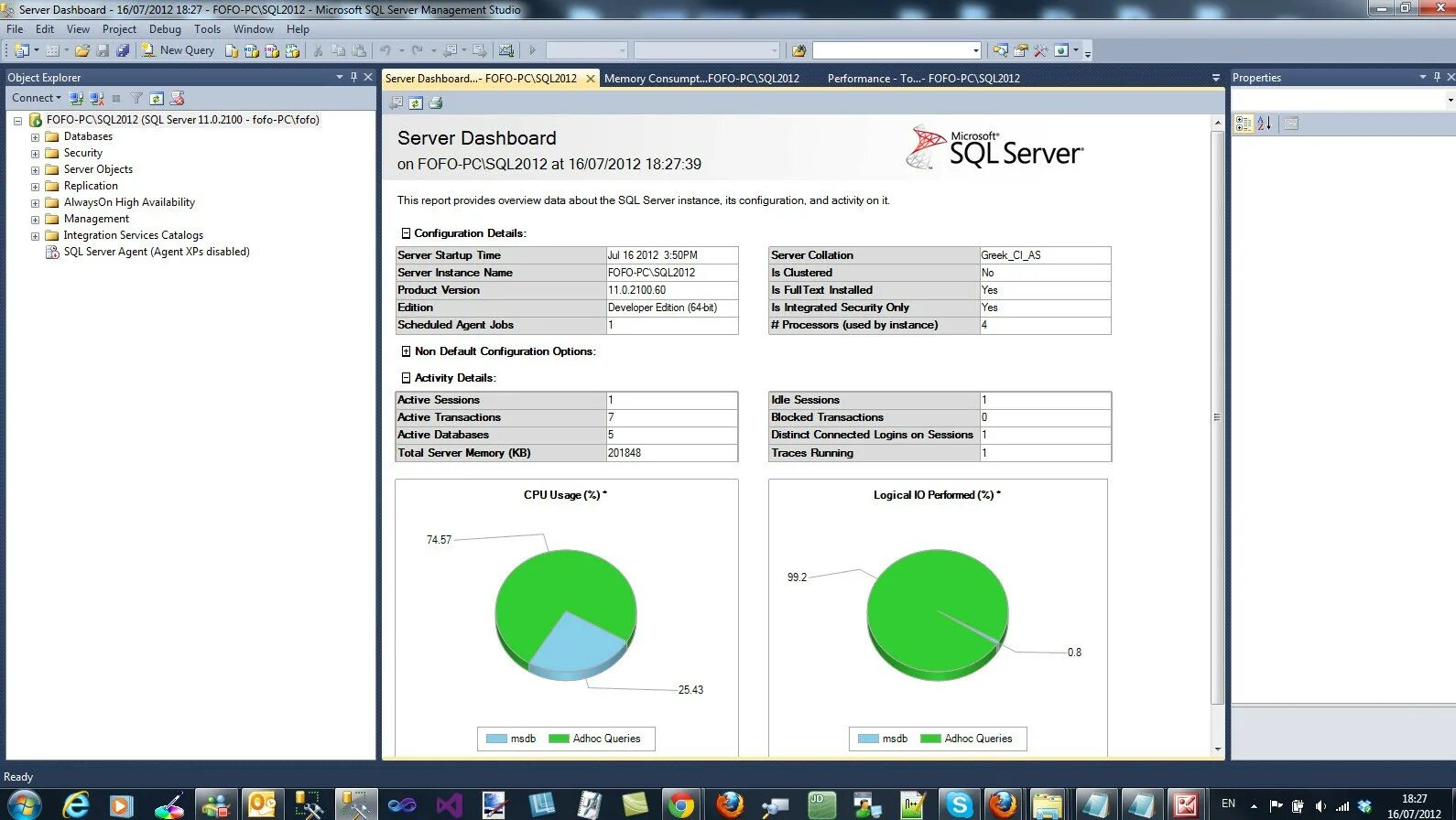
Task: Click the Analysis Services XMLA Query icon
Action: click(292, 51)
